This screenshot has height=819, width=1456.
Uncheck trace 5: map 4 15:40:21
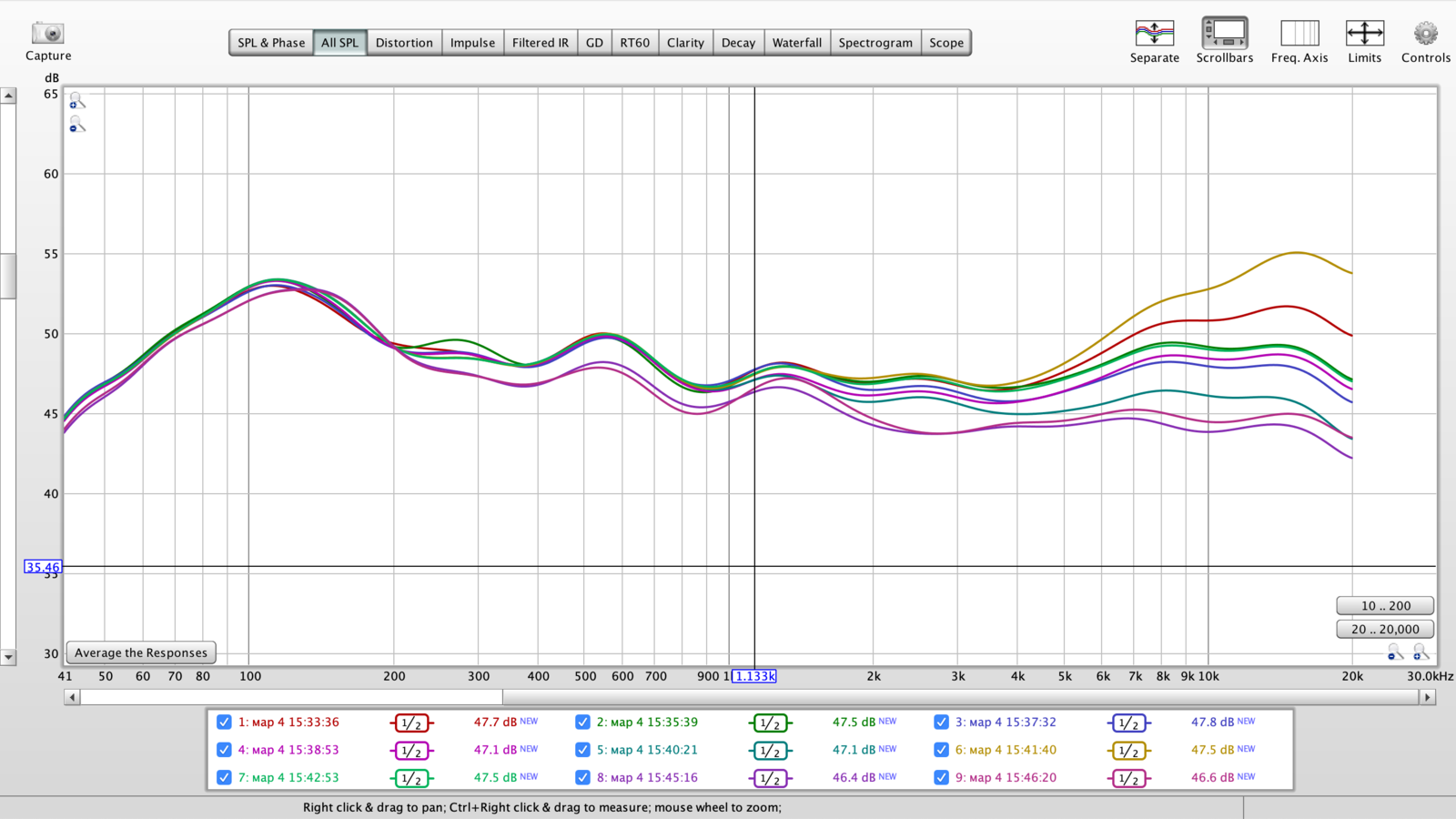point(582,750)
